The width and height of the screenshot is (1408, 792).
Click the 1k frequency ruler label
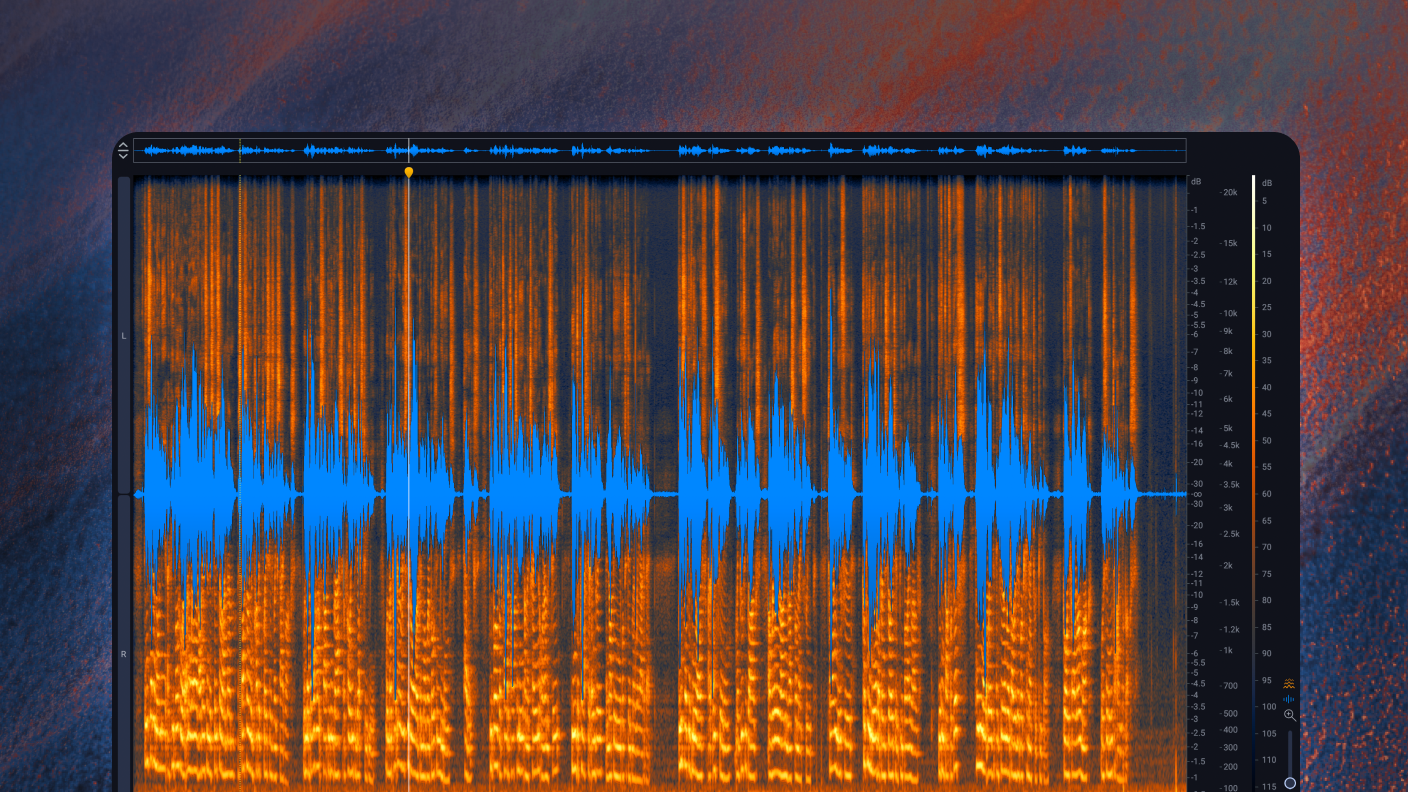[1227, 650]
